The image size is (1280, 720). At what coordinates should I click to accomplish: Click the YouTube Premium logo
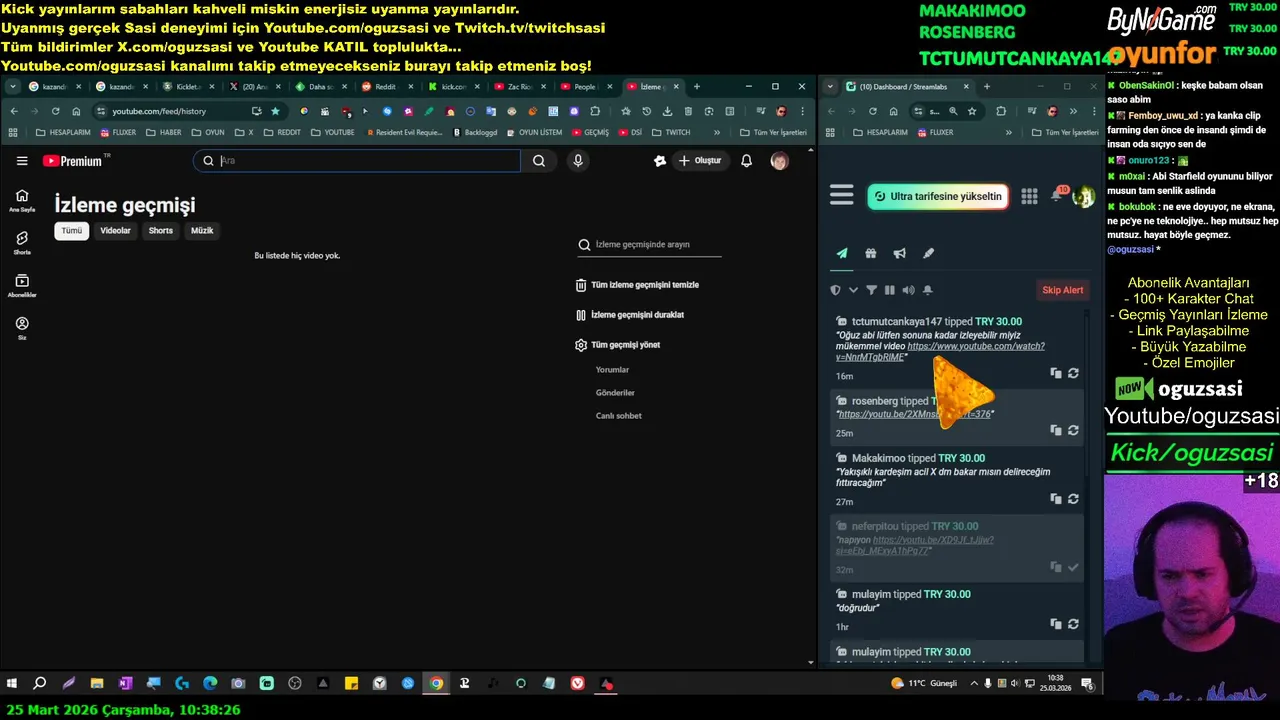[76, 161]
